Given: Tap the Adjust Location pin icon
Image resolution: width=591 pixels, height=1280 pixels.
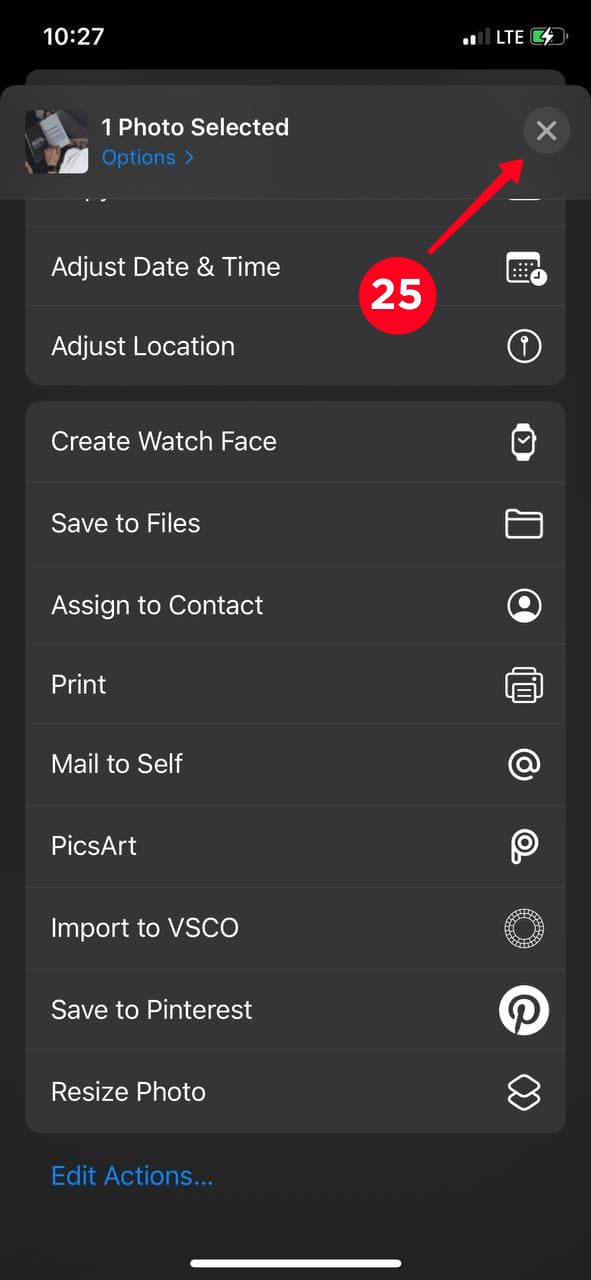Looking at the screenshot, I should (524, 346).
